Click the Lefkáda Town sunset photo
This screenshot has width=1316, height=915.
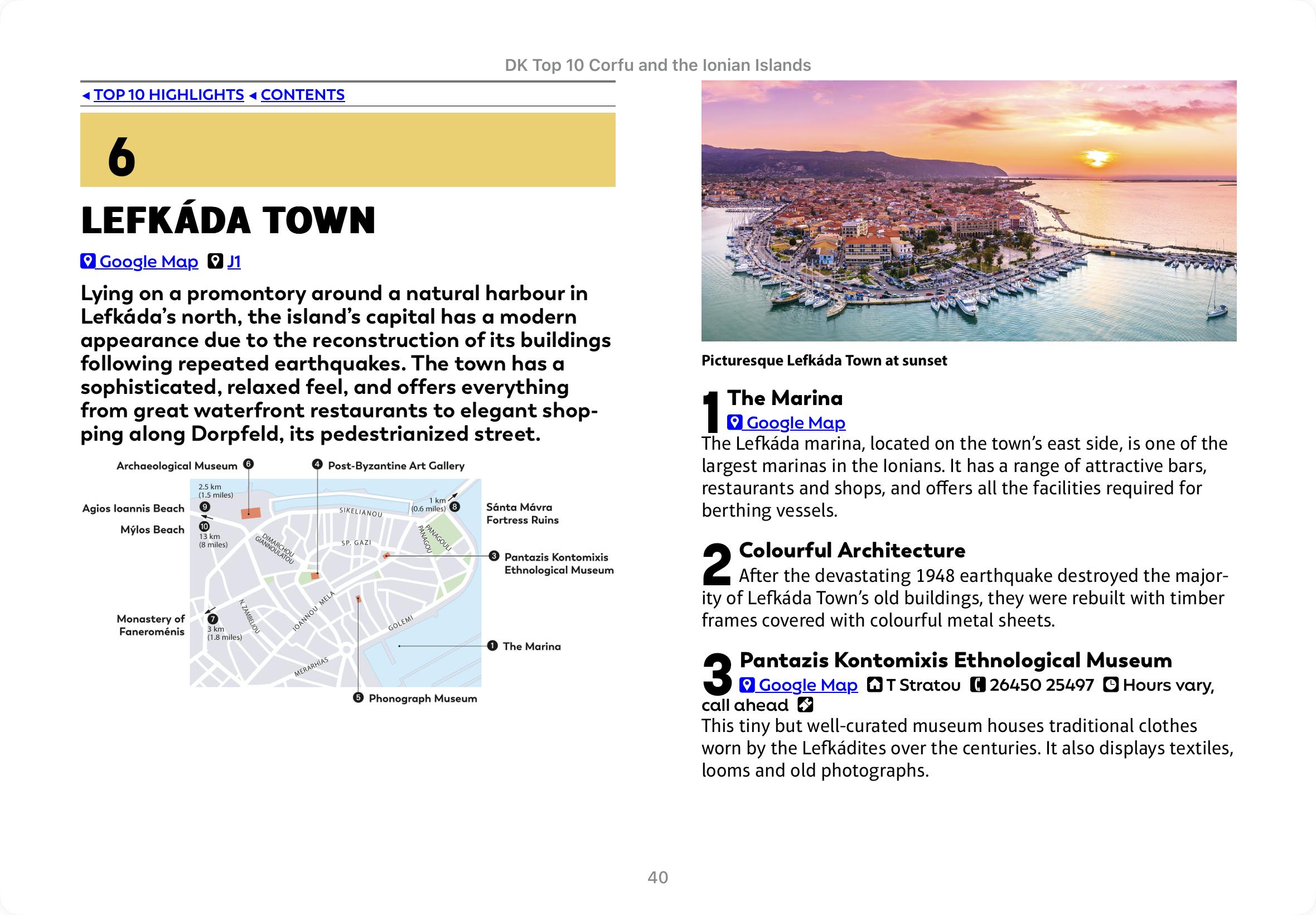(x=968, y=210)
